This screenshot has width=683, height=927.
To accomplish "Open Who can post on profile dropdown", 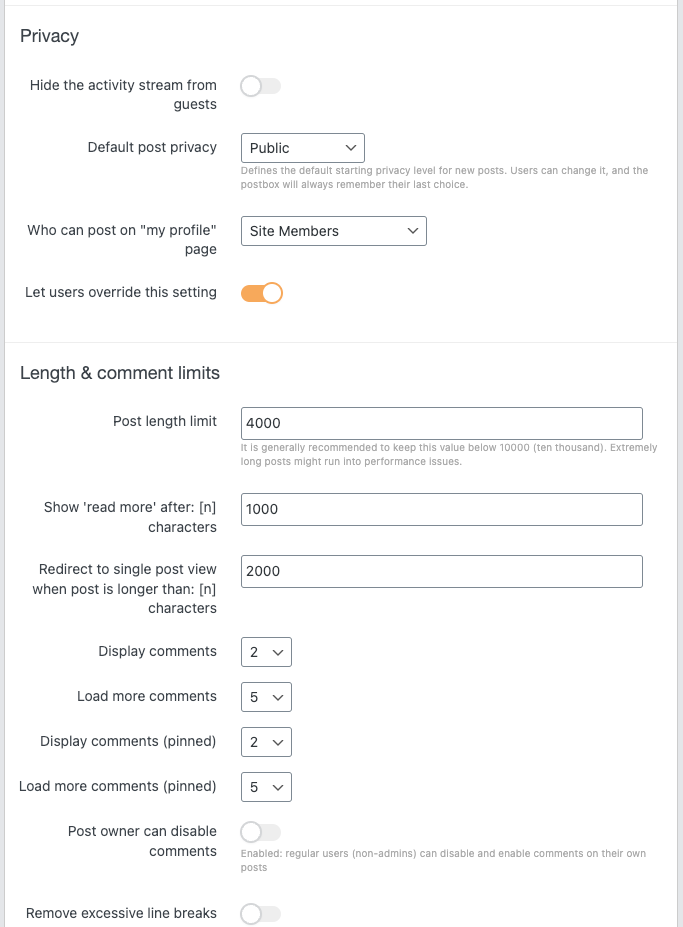I will (333, 231).
